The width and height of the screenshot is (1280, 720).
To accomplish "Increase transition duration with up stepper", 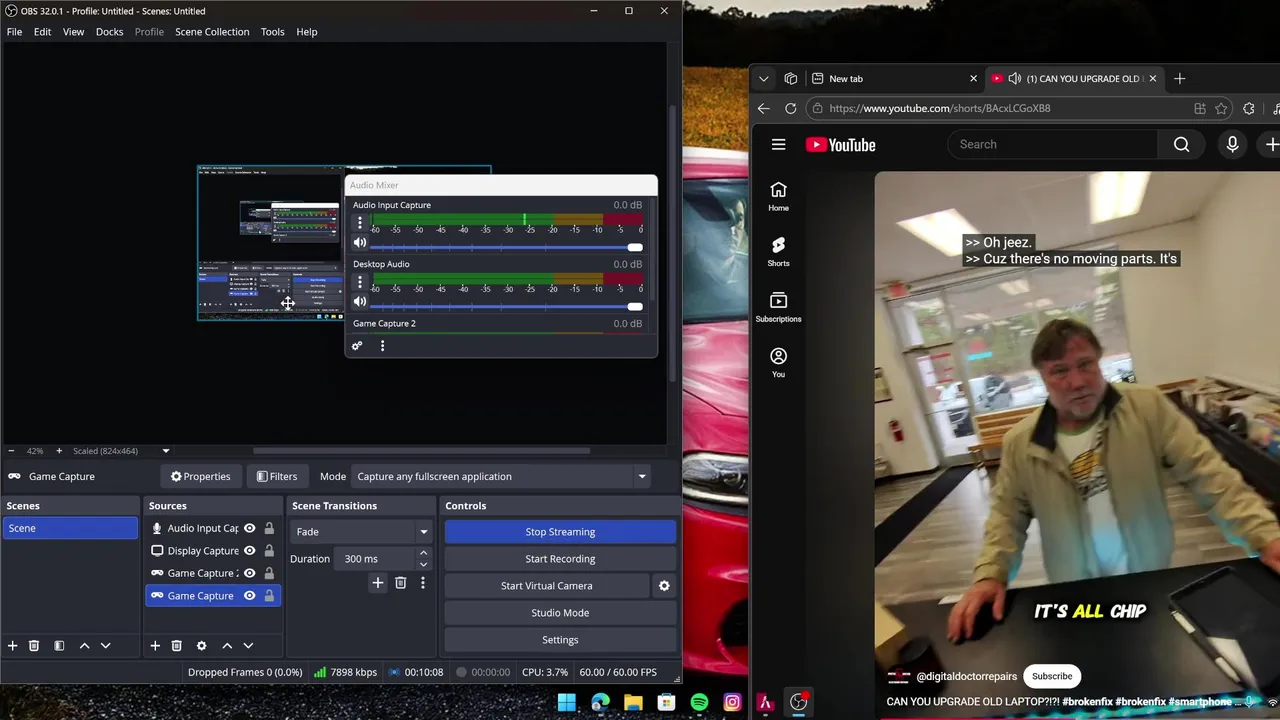I will tap(423, 553).
